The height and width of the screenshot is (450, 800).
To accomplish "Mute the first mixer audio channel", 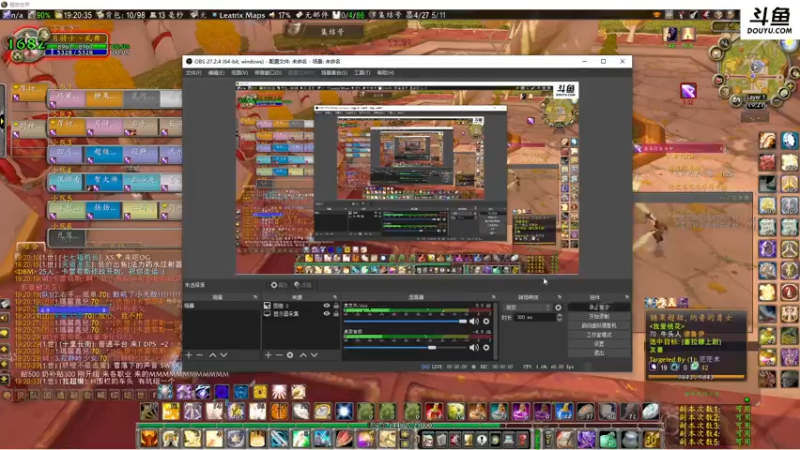I will [x=474, y=321].
